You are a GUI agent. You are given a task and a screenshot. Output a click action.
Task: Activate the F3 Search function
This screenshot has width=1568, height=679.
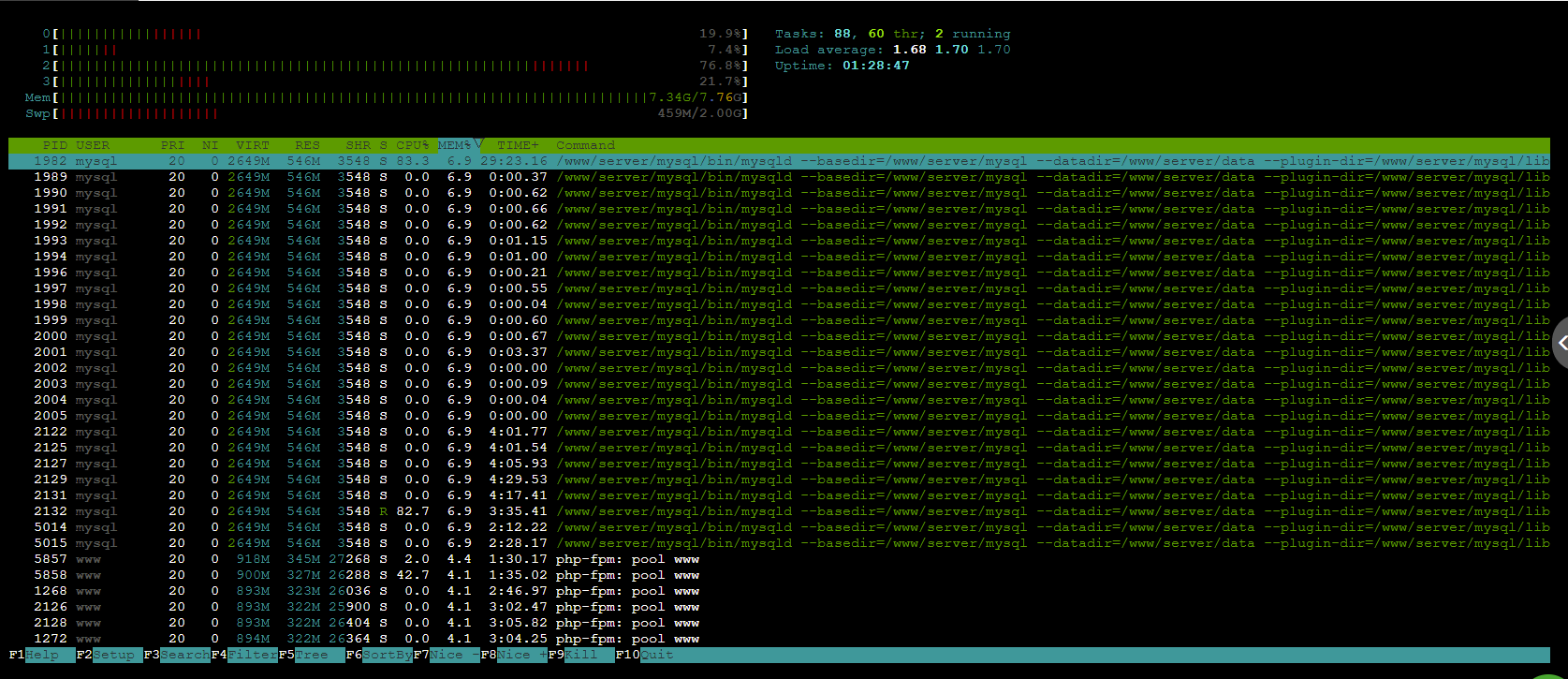[177, 655]
